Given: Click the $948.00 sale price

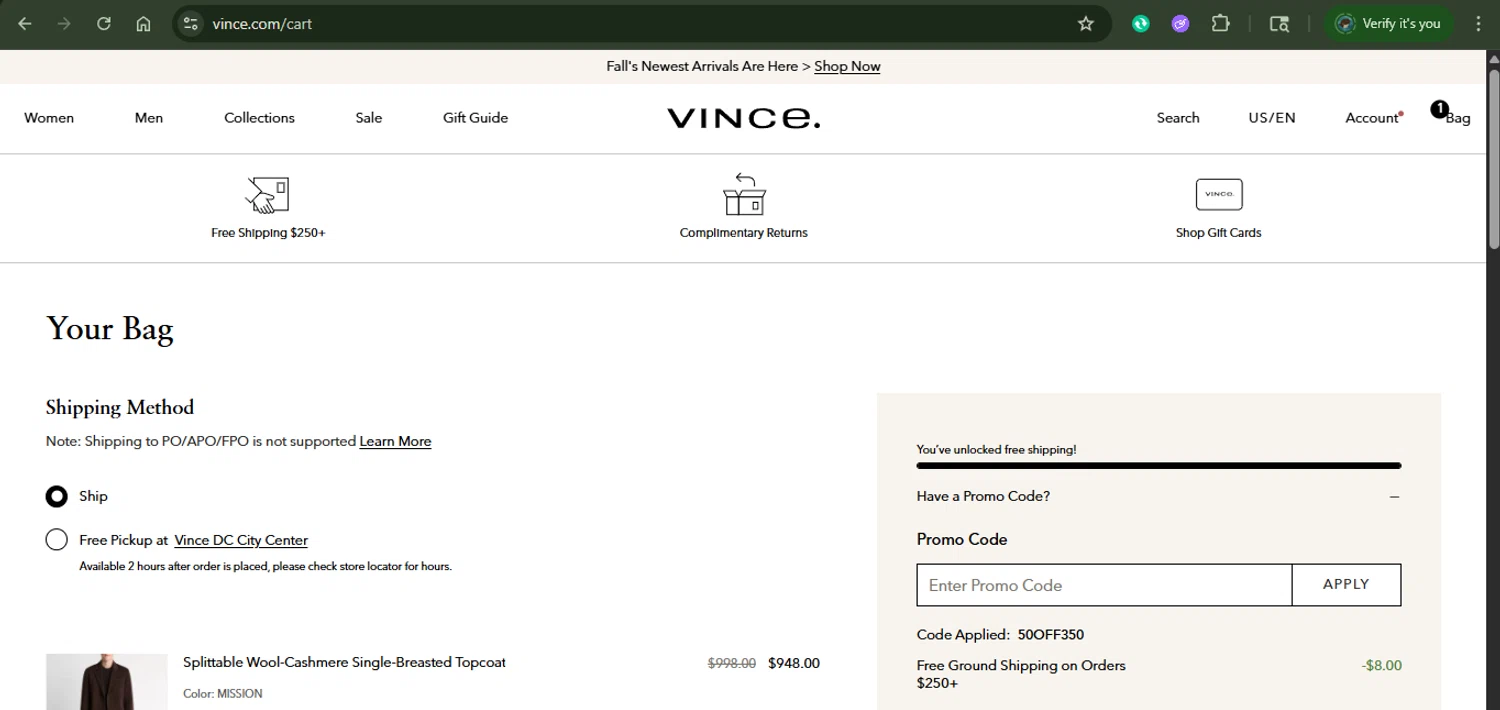Looking at the screenshot, I should click(794, 663).
